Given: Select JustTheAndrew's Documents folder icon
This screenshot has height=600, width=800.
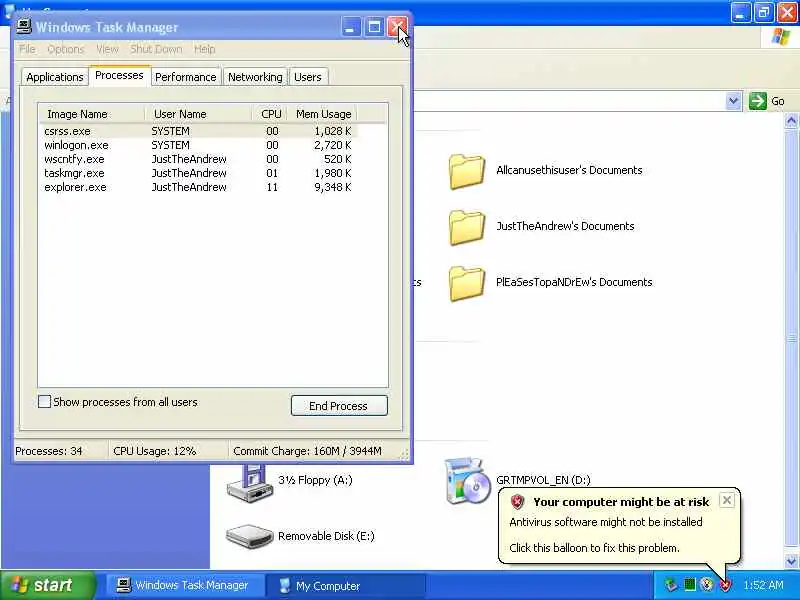Looking at the screenshot, I should point(466,228).
